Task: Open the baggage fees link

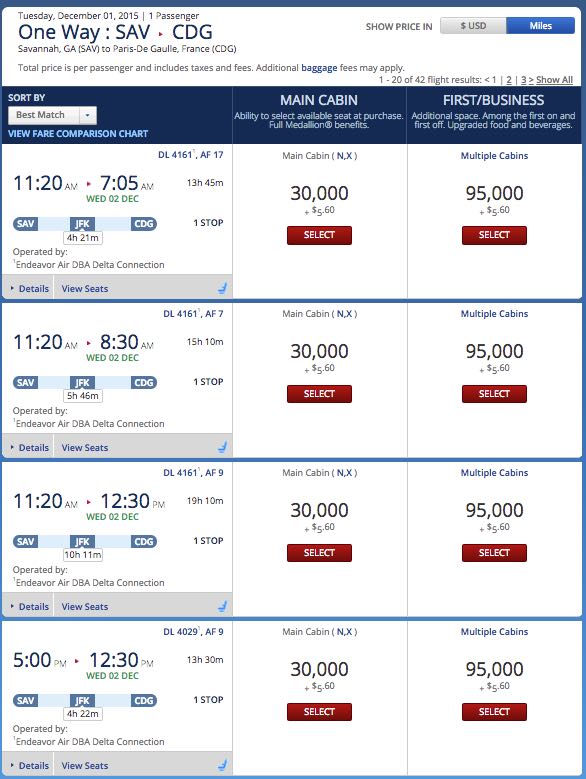Action: coord(319,68)
